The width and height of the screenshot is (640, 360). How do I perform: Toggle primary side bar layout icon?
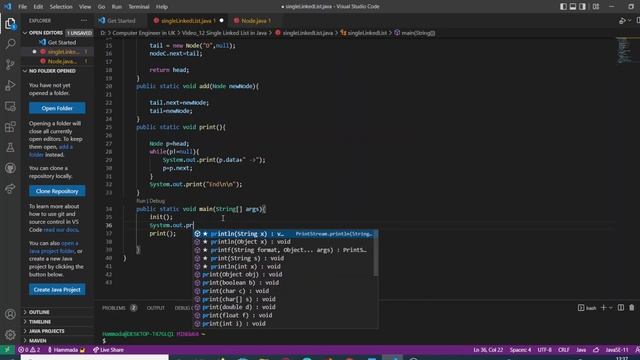(x=563, y=7)
